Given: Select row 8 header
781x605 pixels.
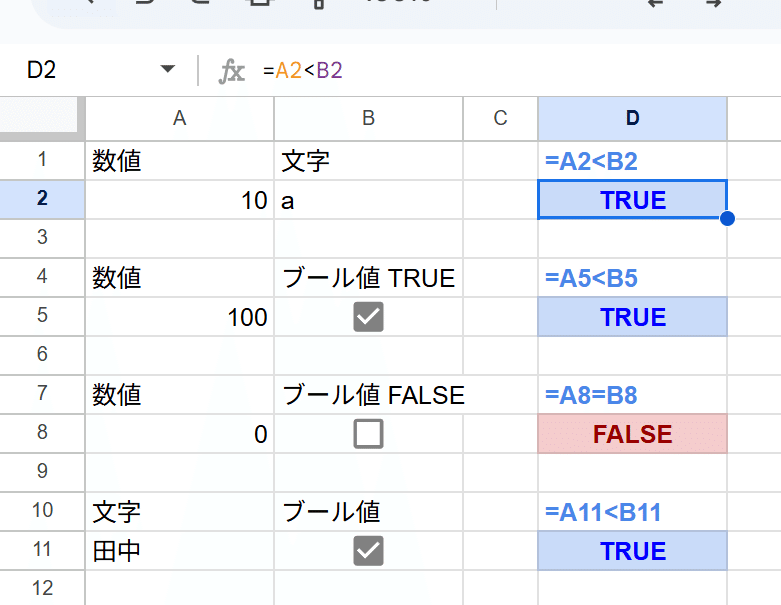Looking at the screenshot, I should coord(42,433).
